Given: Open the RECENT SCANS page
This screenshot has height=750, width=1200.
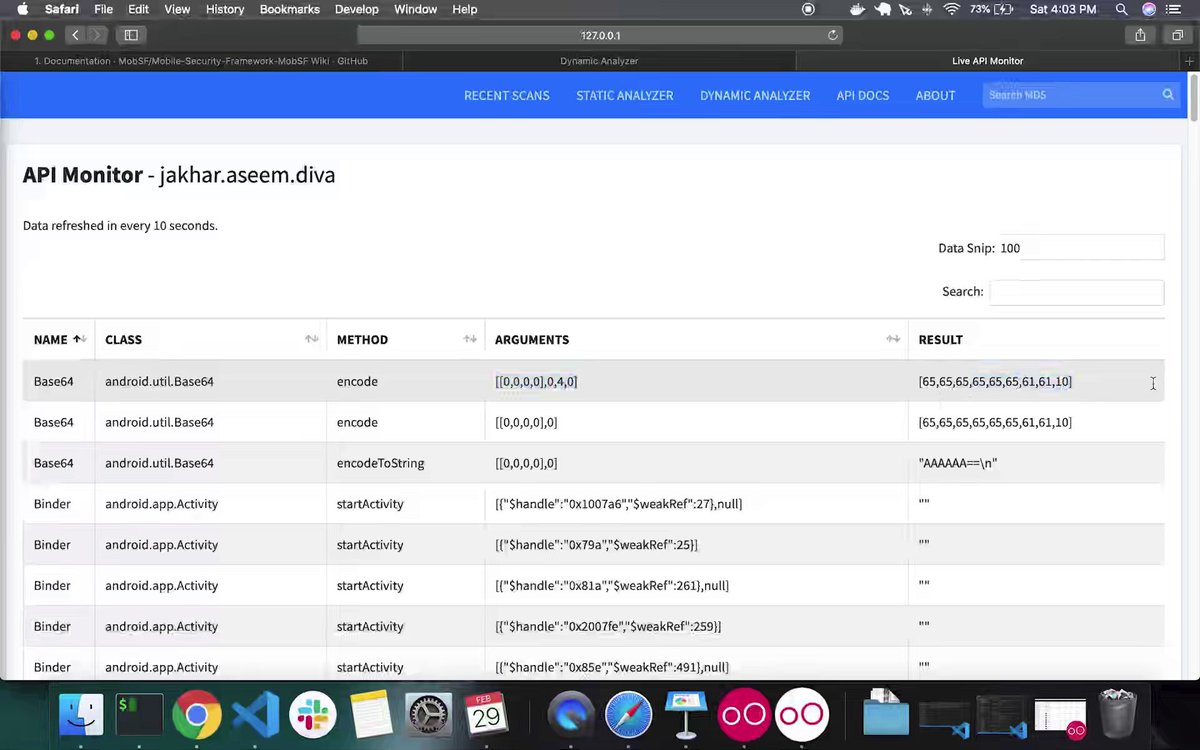Looking at the screenshot, I should coord(506,95).
